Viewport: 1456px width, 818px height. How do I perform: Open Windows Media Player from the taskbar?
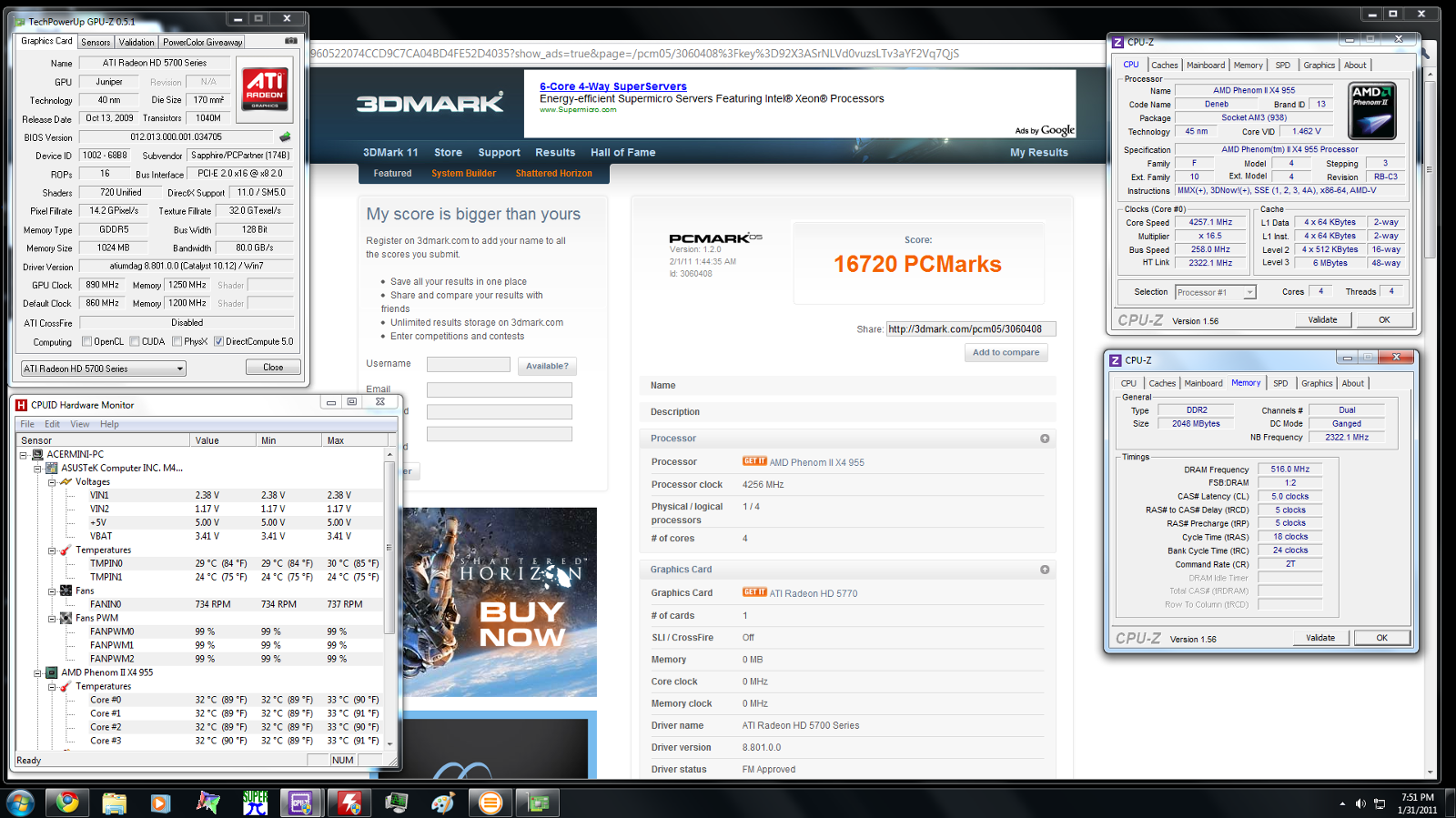pos(160,803)
